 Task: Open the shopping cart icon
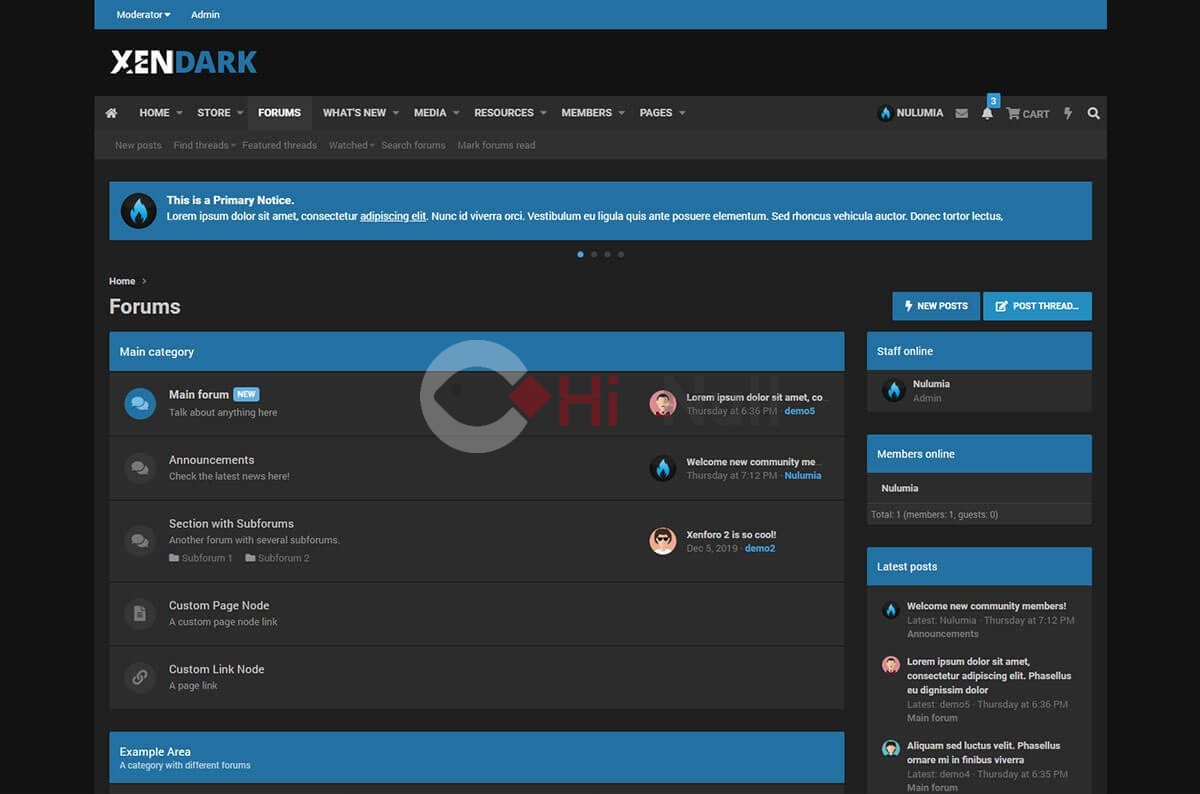point(1013,113)
